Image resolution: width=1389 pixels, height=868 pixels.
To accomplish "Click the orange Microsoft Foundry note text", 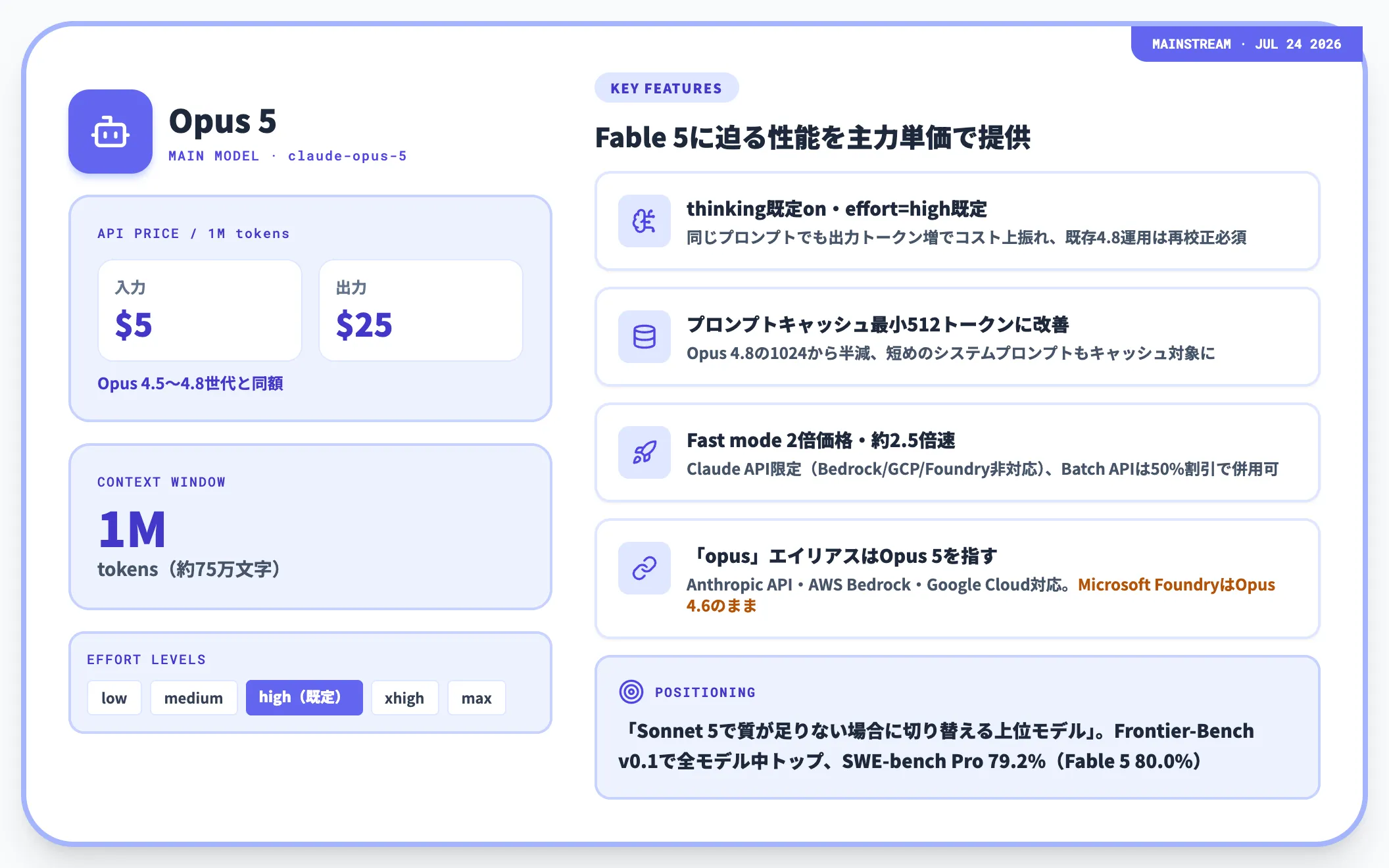I will coord(981,595).
